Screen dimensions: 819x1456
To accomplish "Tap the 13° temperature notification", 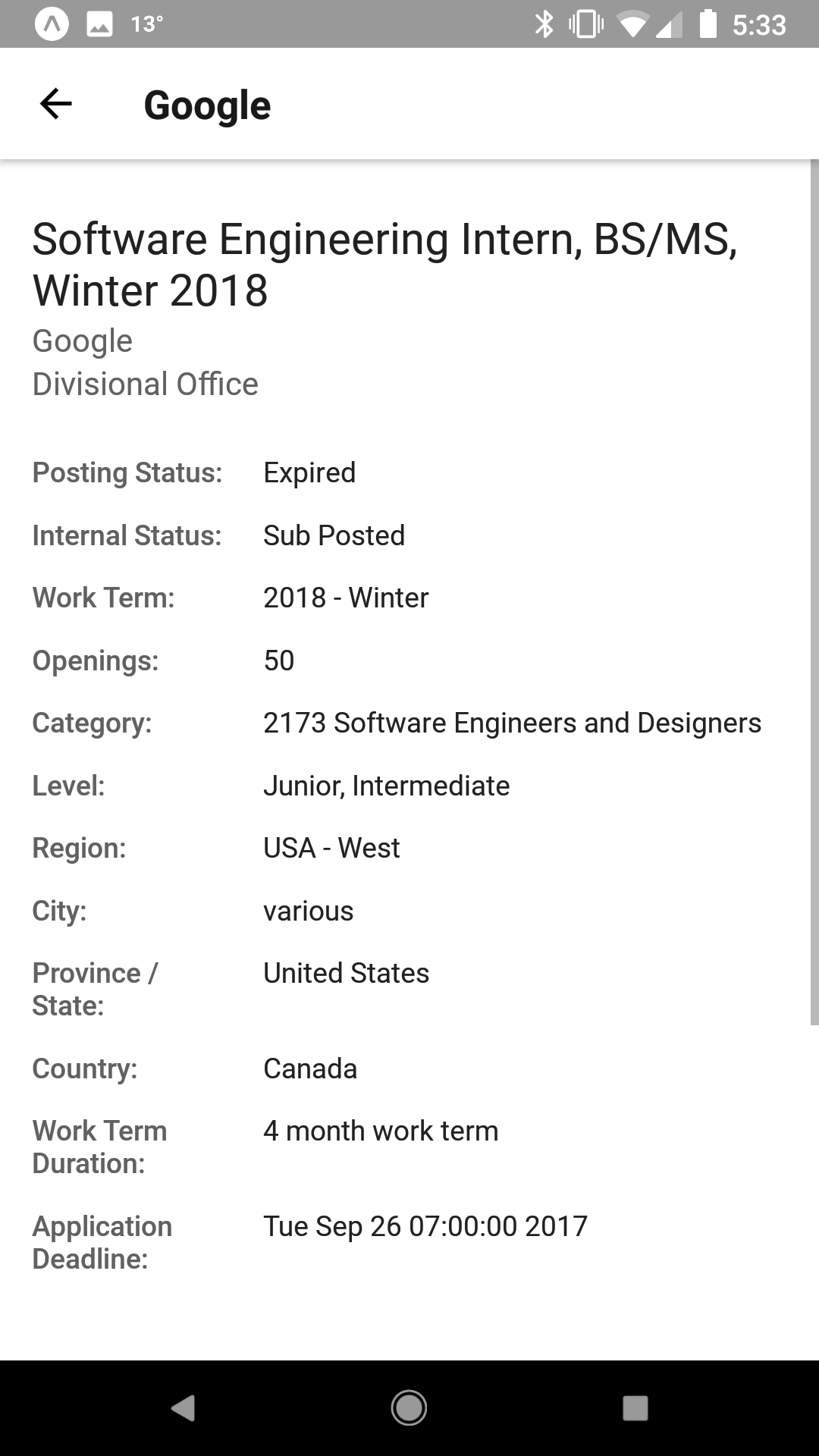I will point(146,24).
